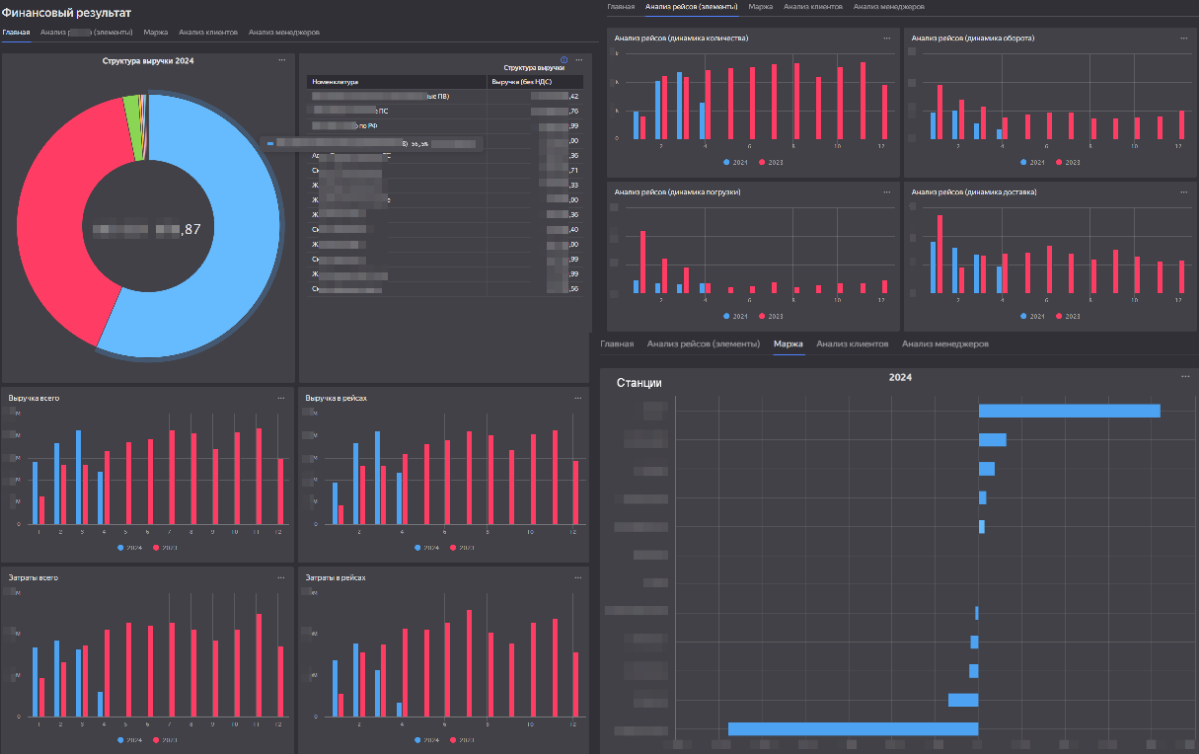The height and width of the screenshot is (754, 1199).
Task: Switch to Анализ клиентов tab under Финансовый результат title
Action: [207, 32]
